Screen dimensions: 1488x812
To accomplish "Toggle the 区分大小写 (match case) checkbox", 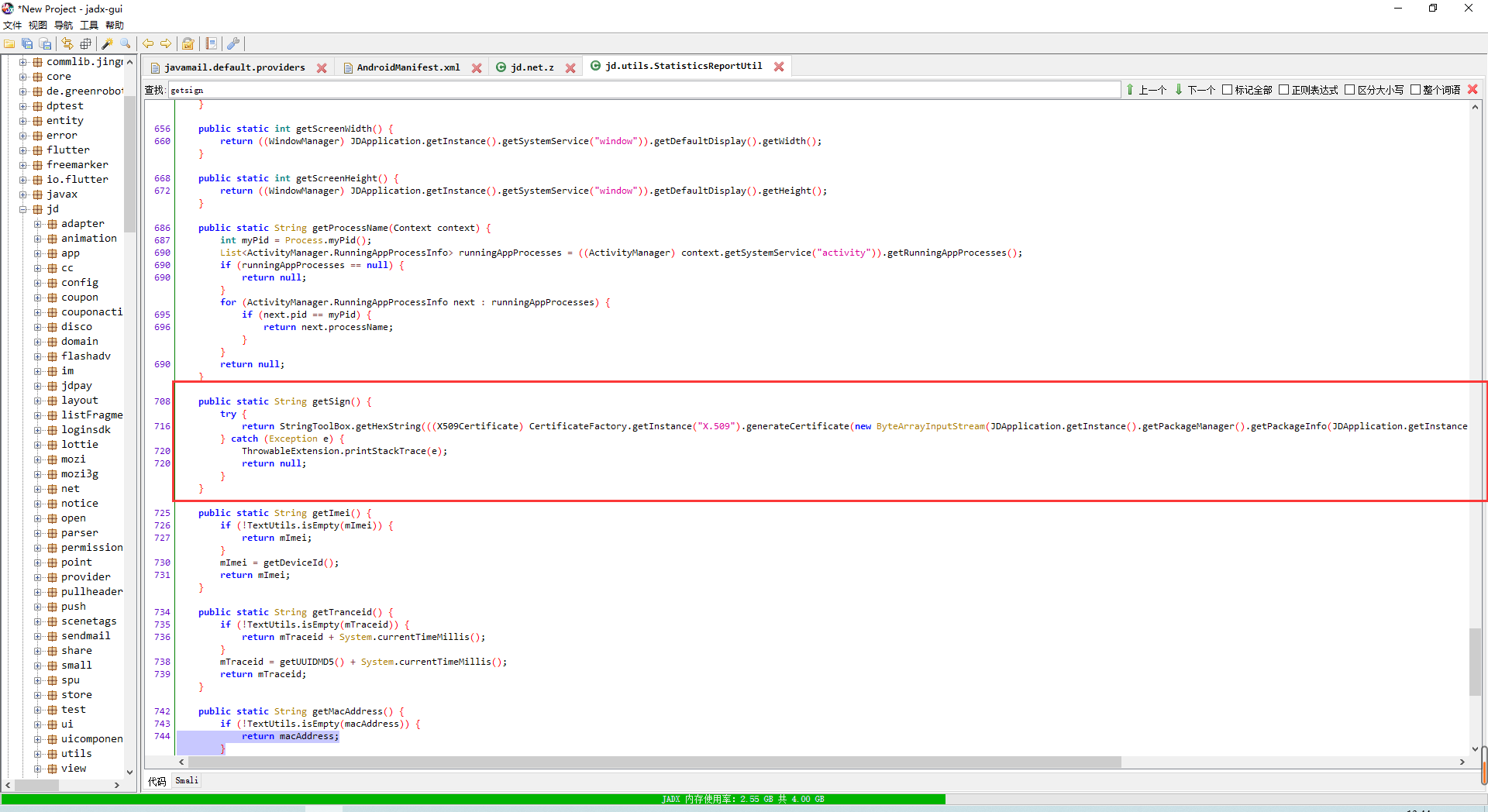I will tap(1349, 90).
